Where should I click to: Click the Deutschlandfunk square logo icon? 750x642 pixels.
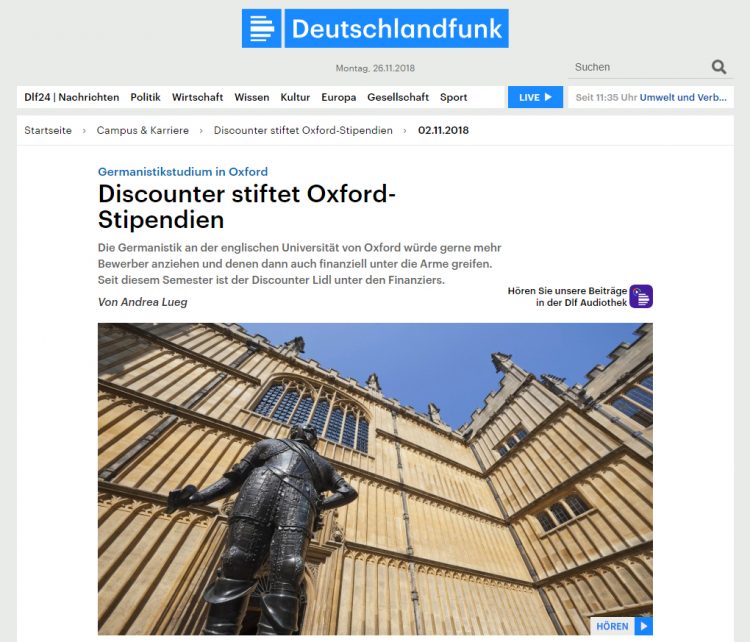[262, 28]
